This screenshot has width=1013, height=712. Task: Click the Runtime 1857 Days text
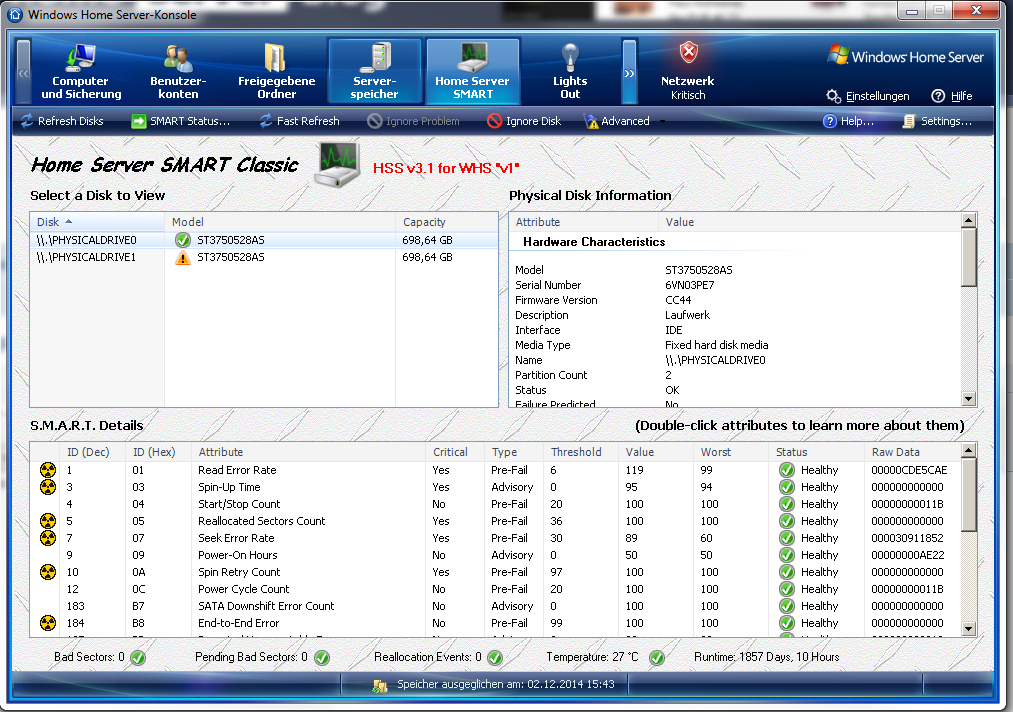[x=767, y=657]
